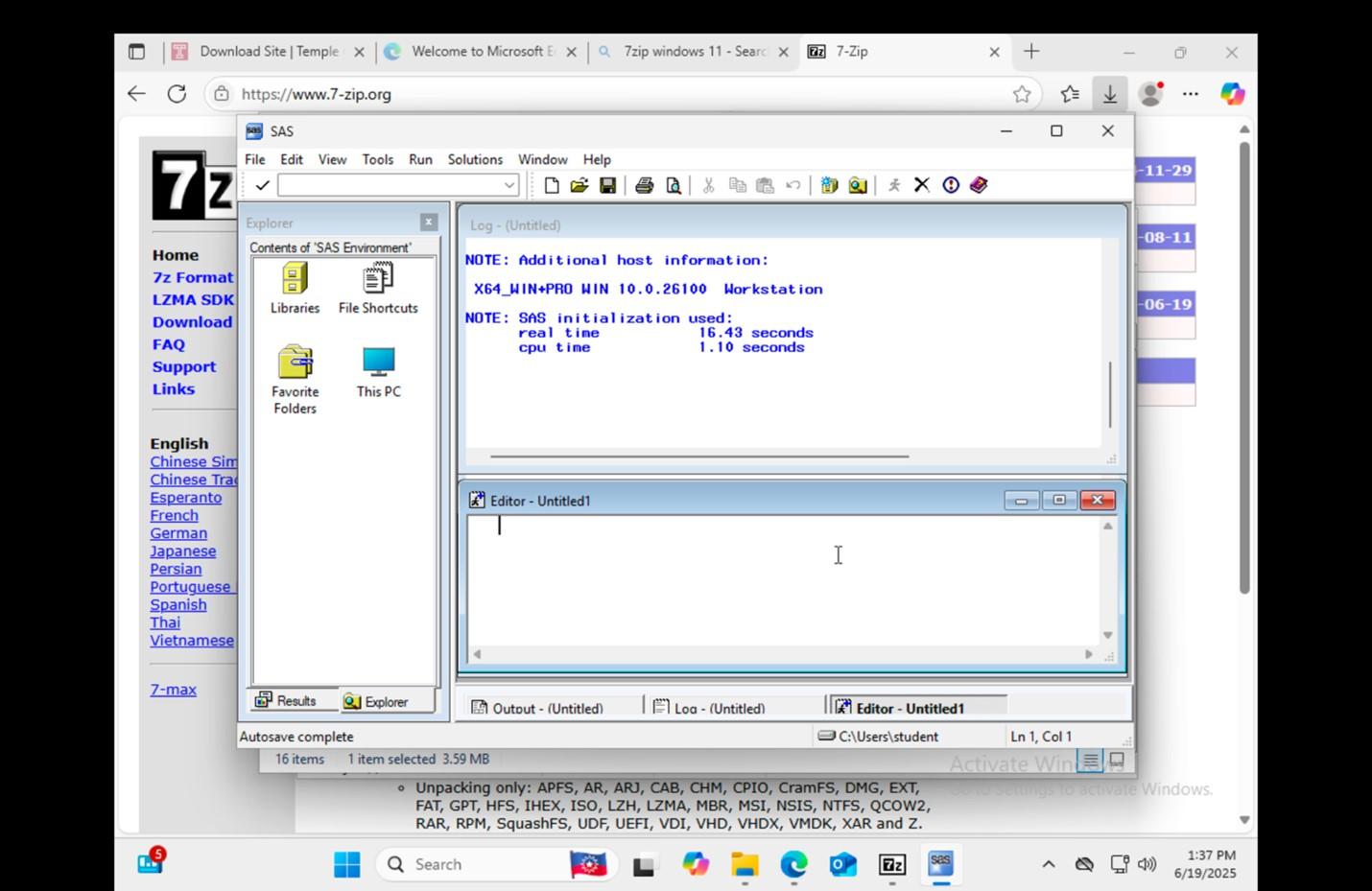Open the Favorite Folders icon
This screenshot has height=891, width=1372.
click(295, 380)
